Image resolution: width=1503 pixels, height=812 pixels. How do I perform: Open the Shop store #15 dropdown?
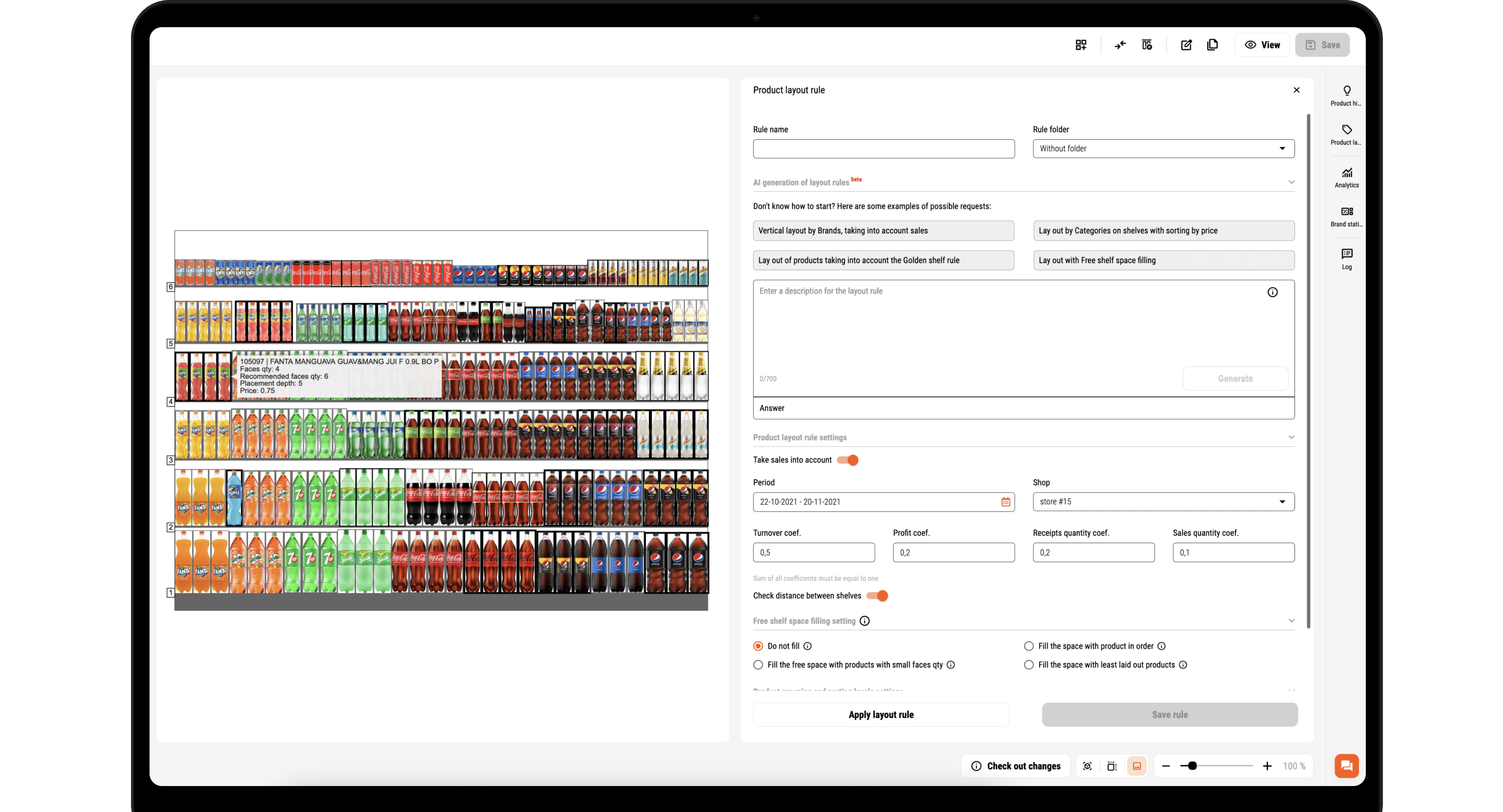click(x=1163, y=502)
